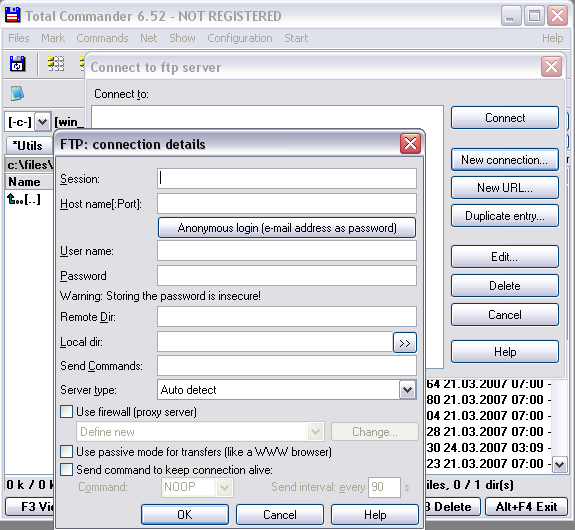This screenshot has height=530, width=575.
Task: Enable Use firewall (proxy server) checkbox
Action: [66, 412]
